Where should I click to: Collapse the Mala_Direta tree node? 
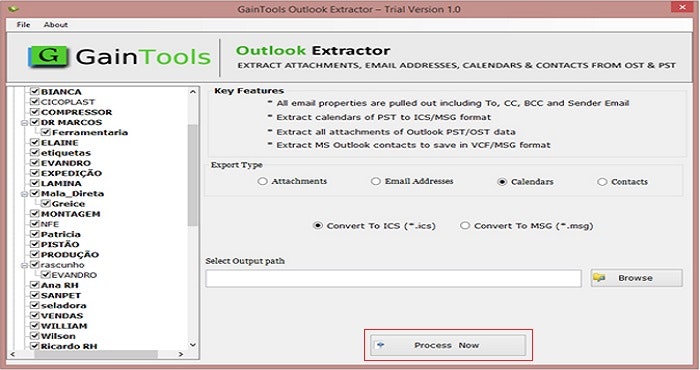[x=25, y=194]
